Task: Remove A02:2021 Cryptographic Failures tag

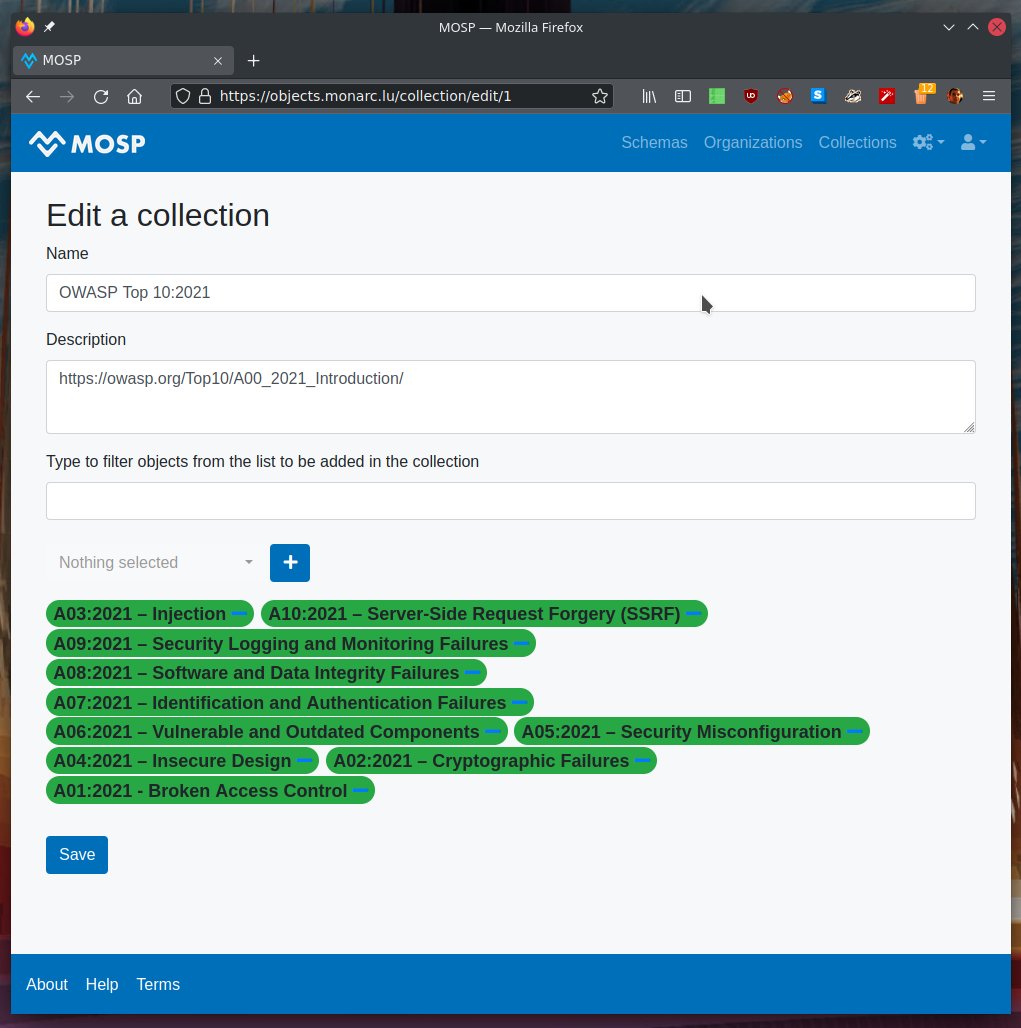Action: 643,761
